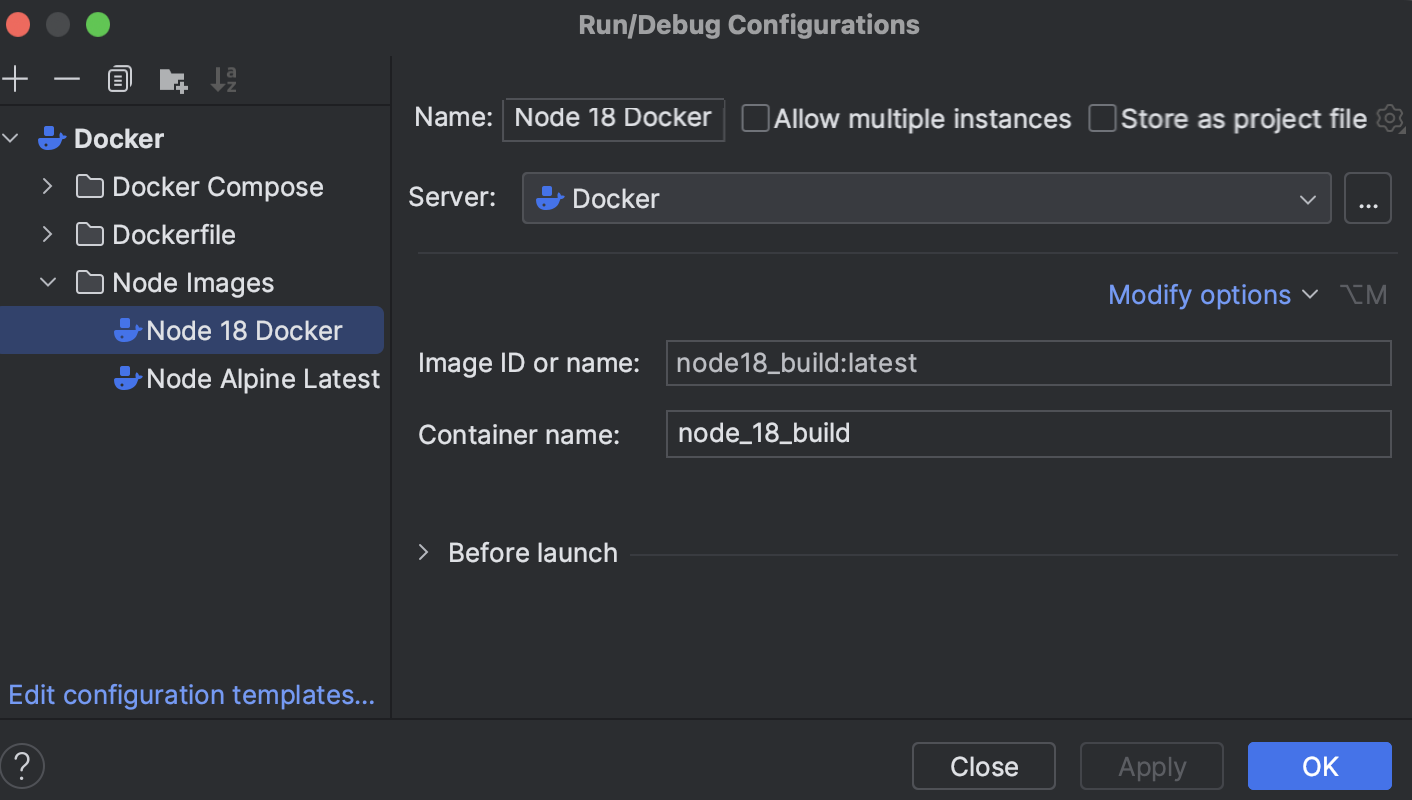Expand the Docker Compose folder

[x=47, y=187]
